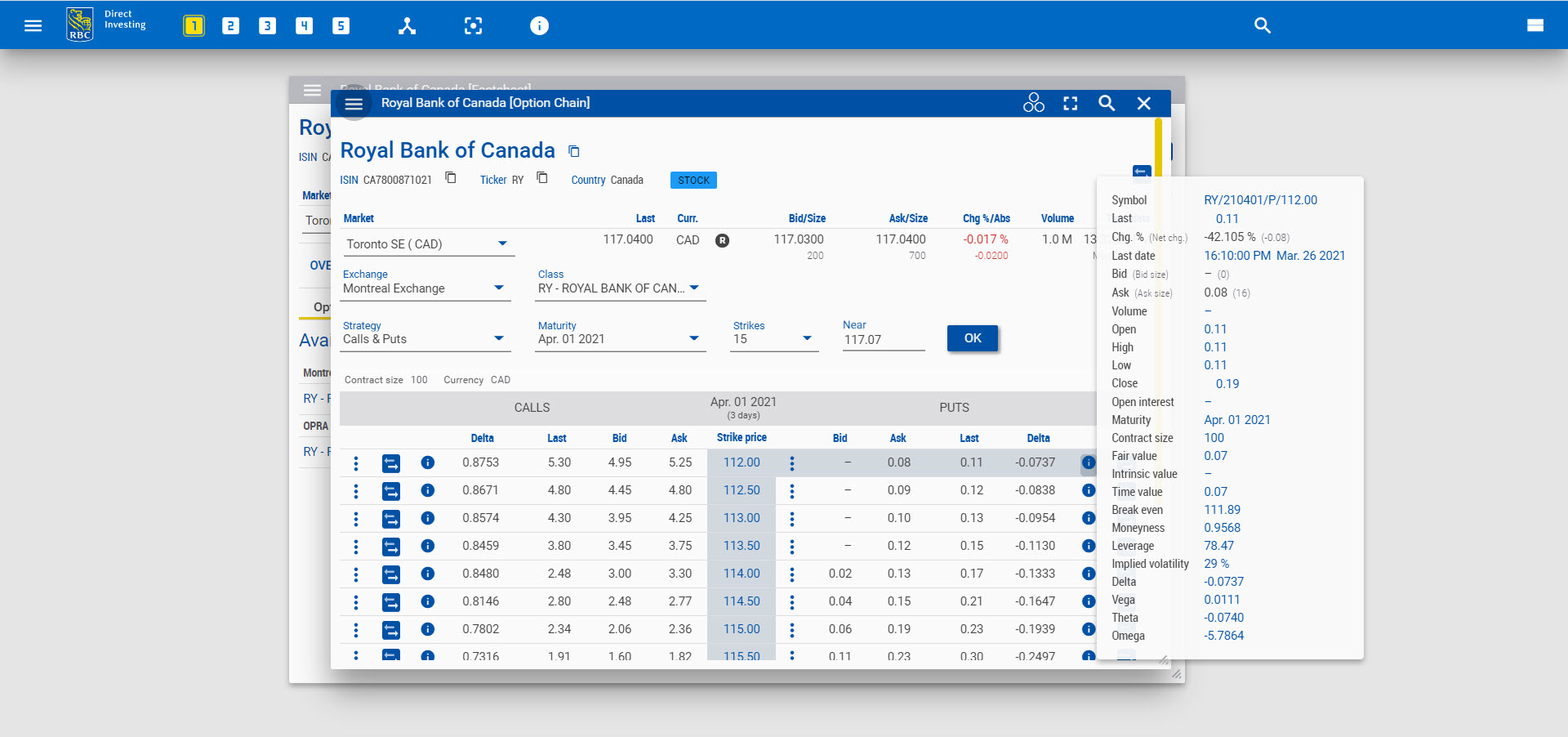Click in the Near price input field
1568x737 pixels.
click(882, 339)
